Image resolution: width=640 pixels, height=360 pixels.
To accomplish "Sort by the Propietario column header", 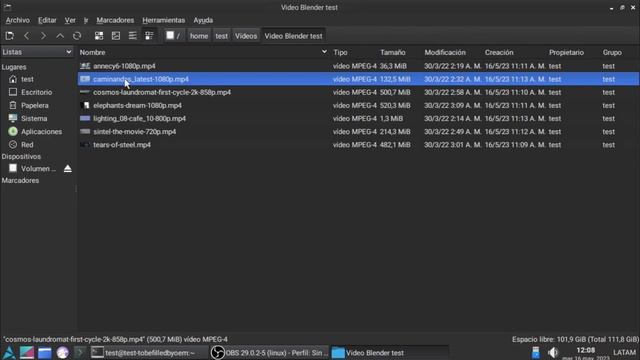I will click(x=566, y=52).
